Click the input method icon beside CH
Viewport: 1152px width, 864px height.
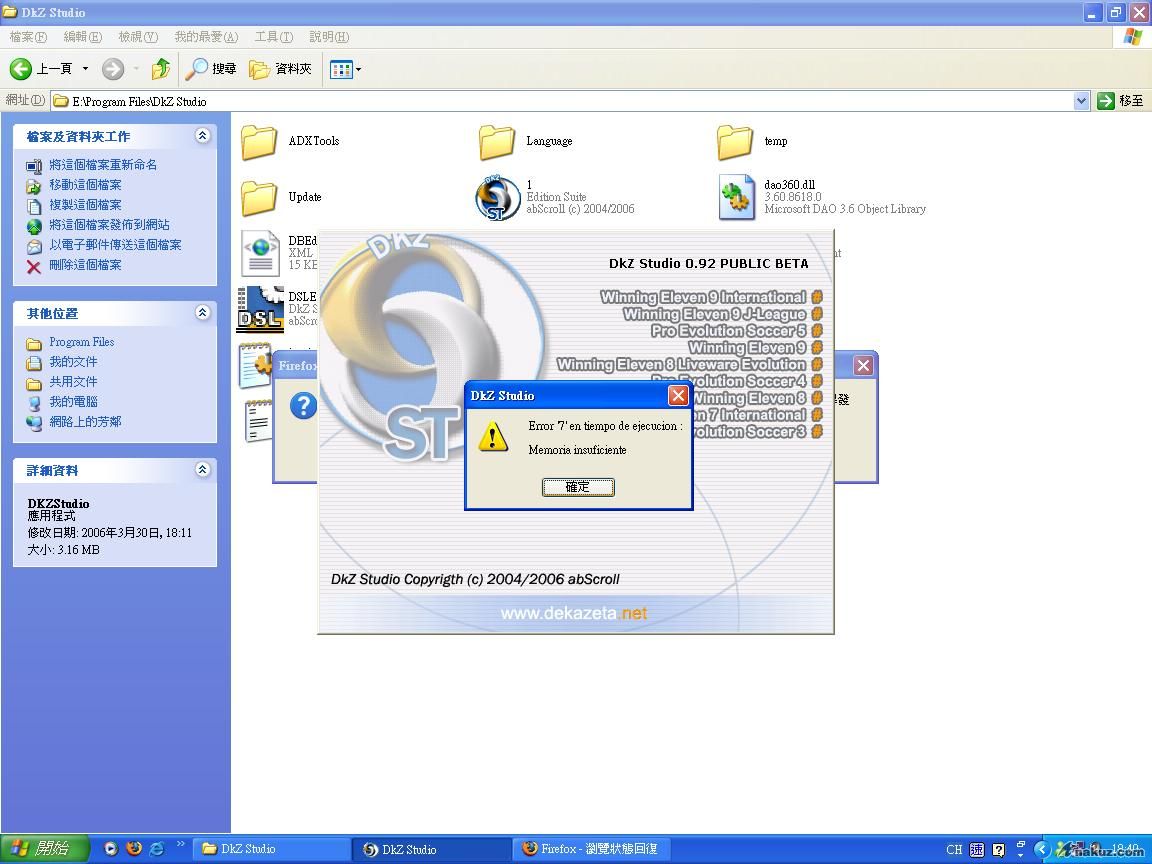tap(976, 849)
